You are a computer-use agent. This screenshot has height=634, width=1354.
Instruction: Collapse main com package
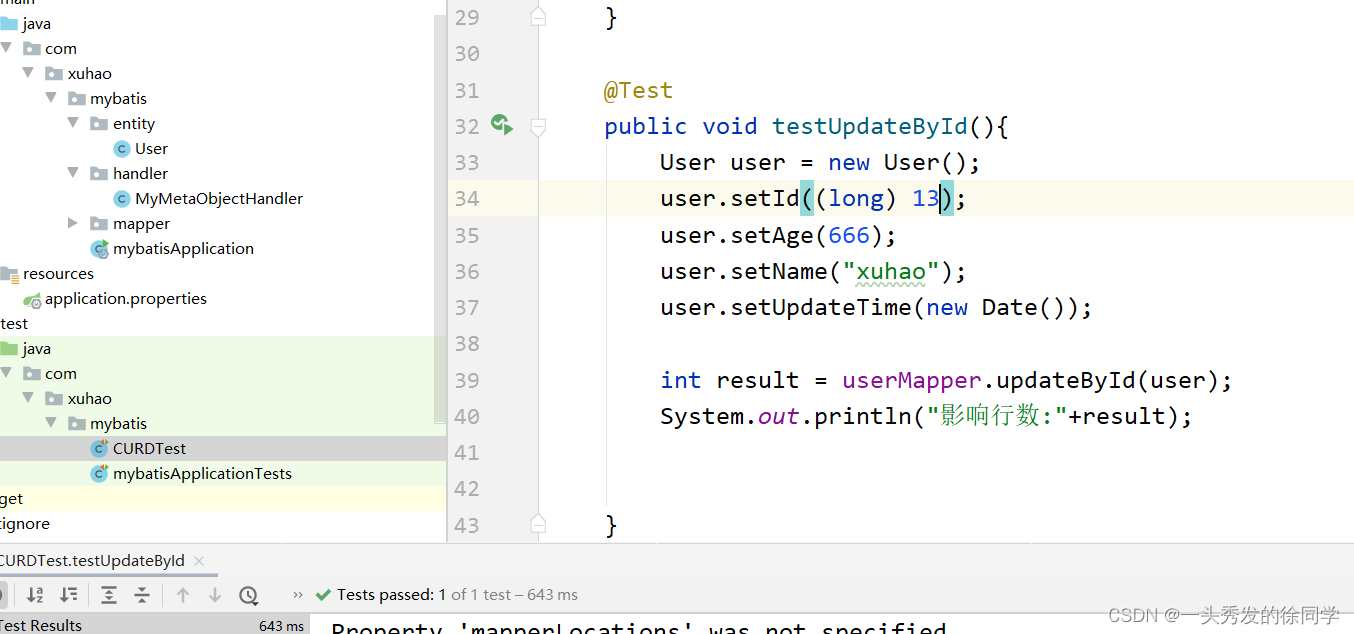[7, 48]
